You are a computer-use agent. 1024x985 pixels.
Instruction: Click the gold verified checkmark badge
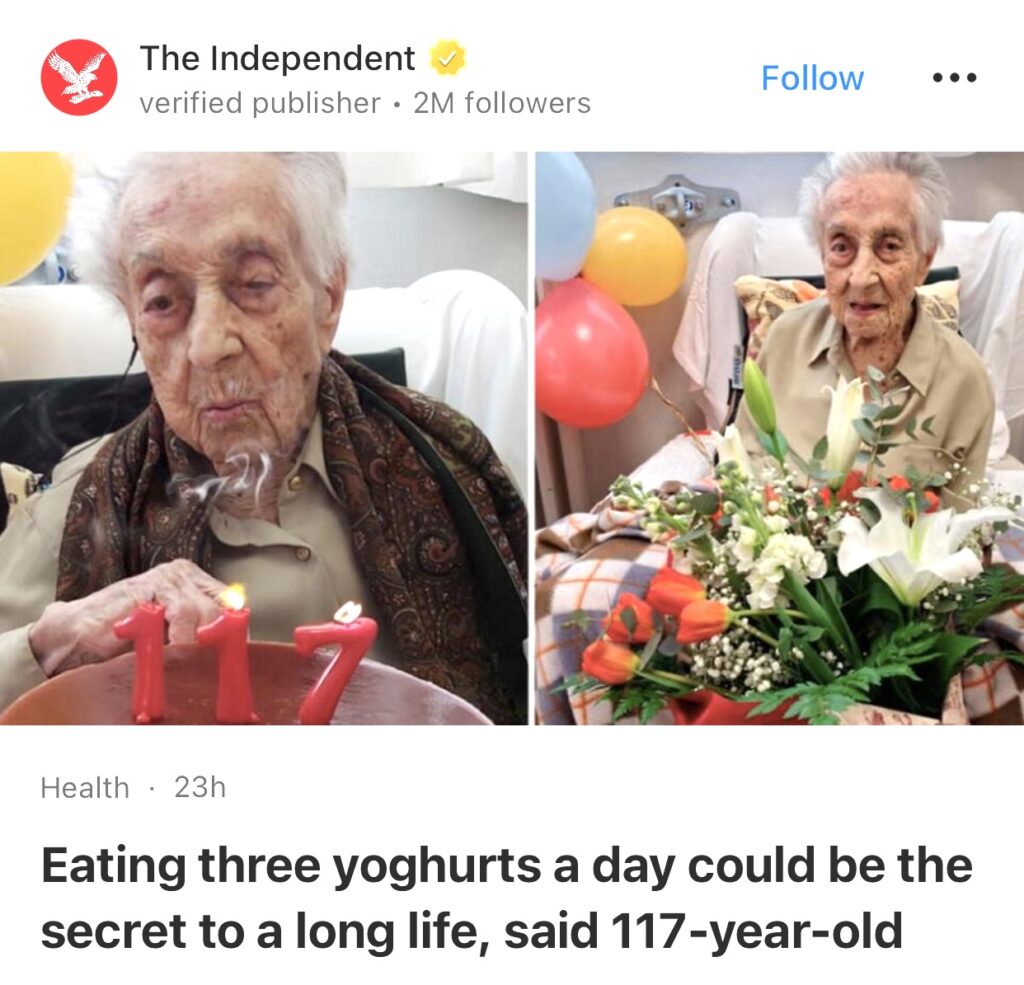pos(447,58)
